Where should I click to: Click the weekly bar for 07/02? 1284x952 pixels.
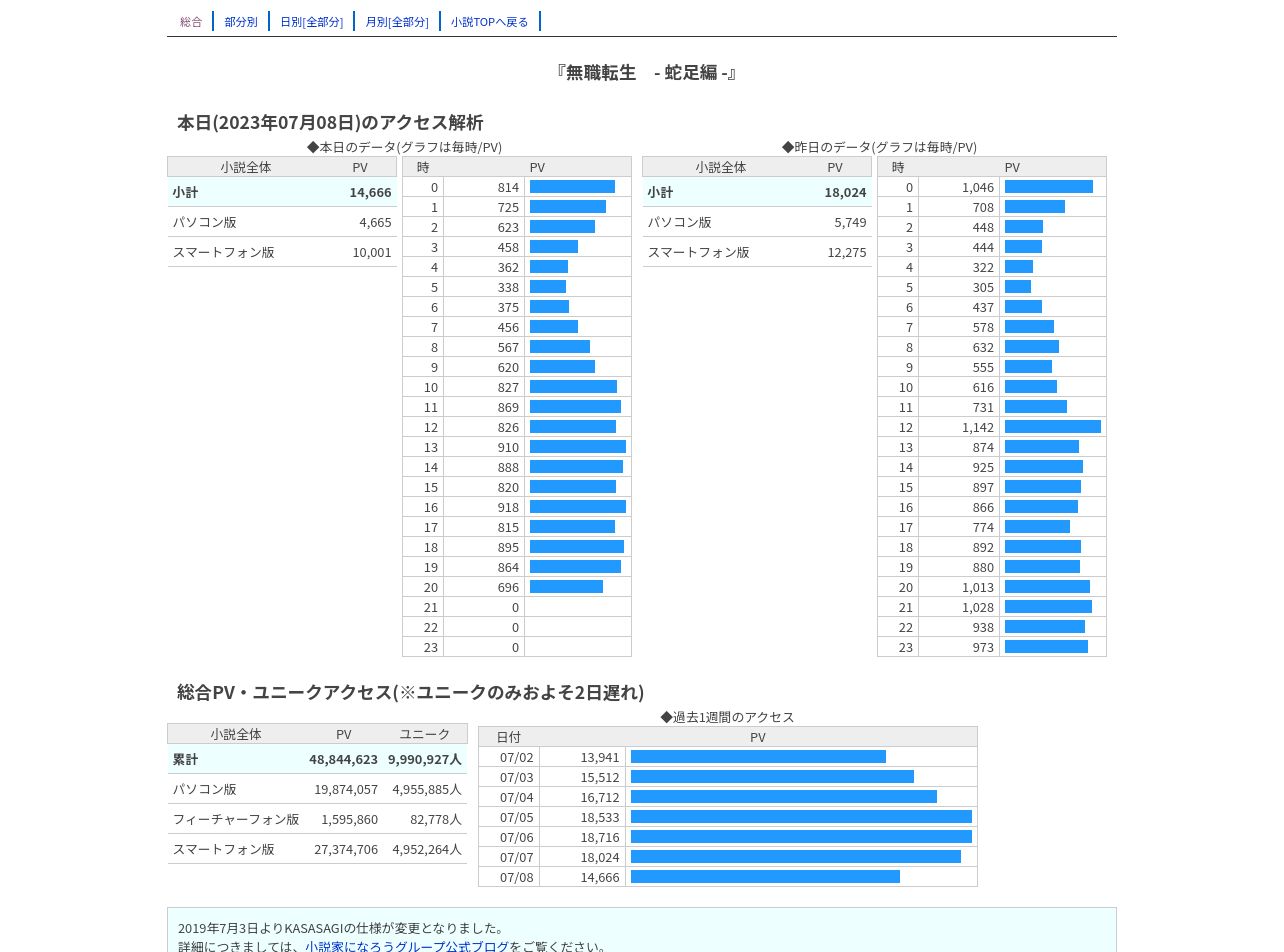pos(758,757)
